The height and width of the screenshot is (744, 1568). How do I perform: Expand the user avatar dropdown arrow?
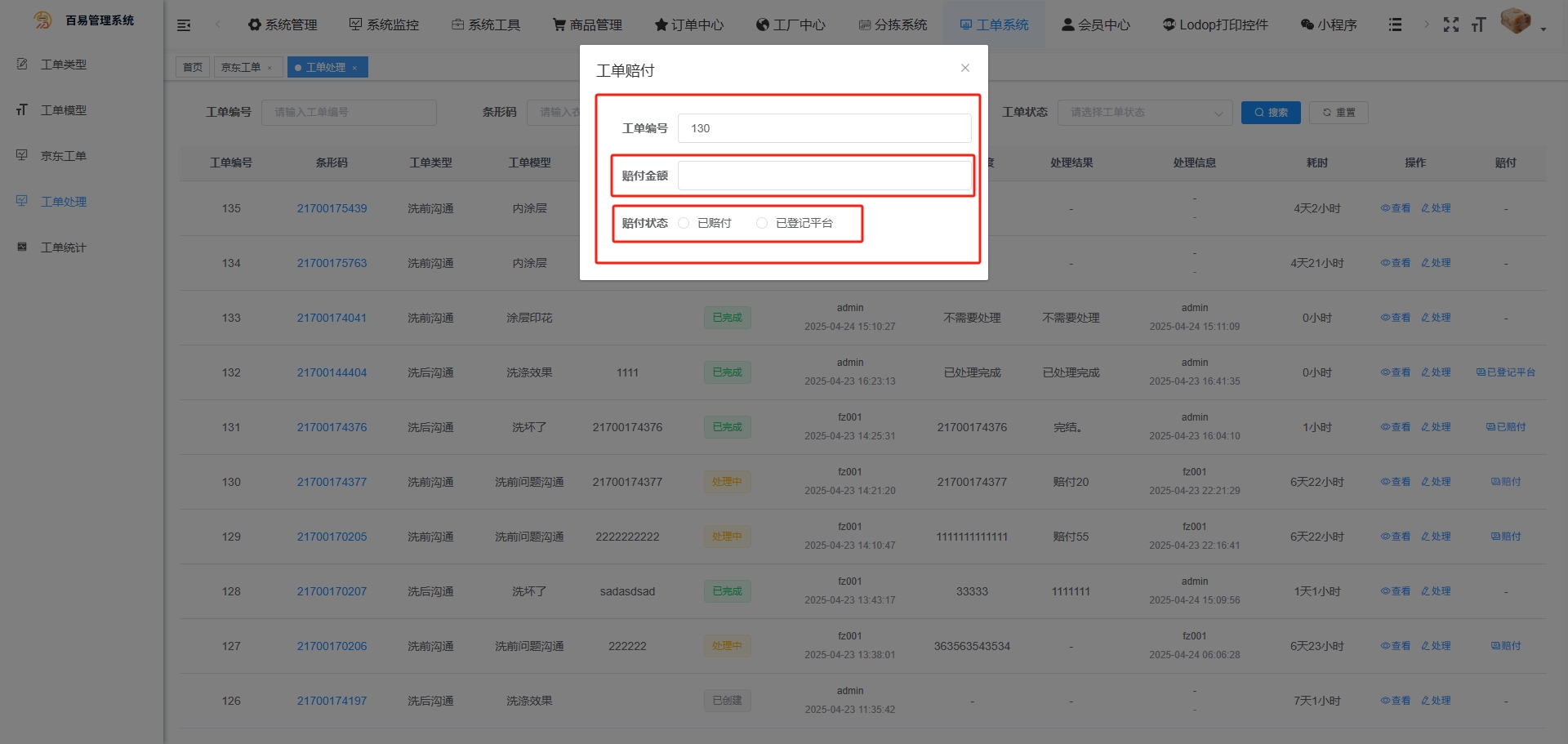tap(1543, 29)
